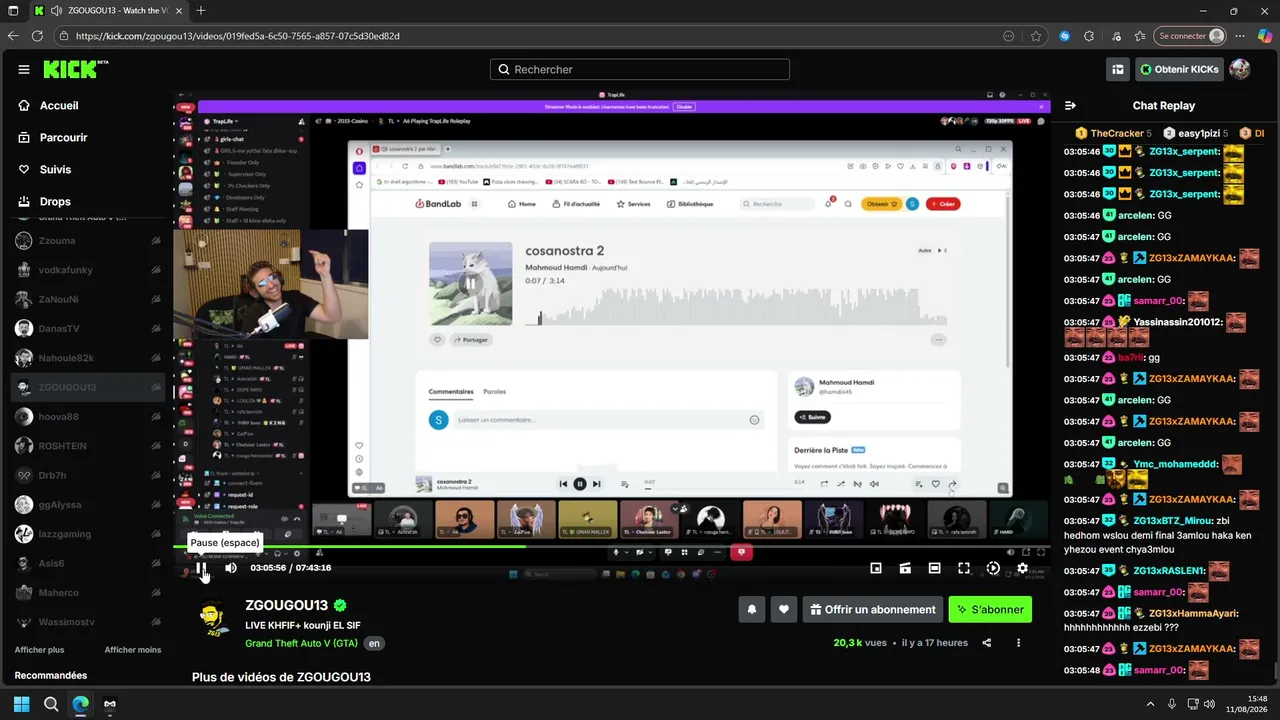Click Afficher plus in the sidebar
This screenshot has height=720, width=1280.
[x=39, y=650]
